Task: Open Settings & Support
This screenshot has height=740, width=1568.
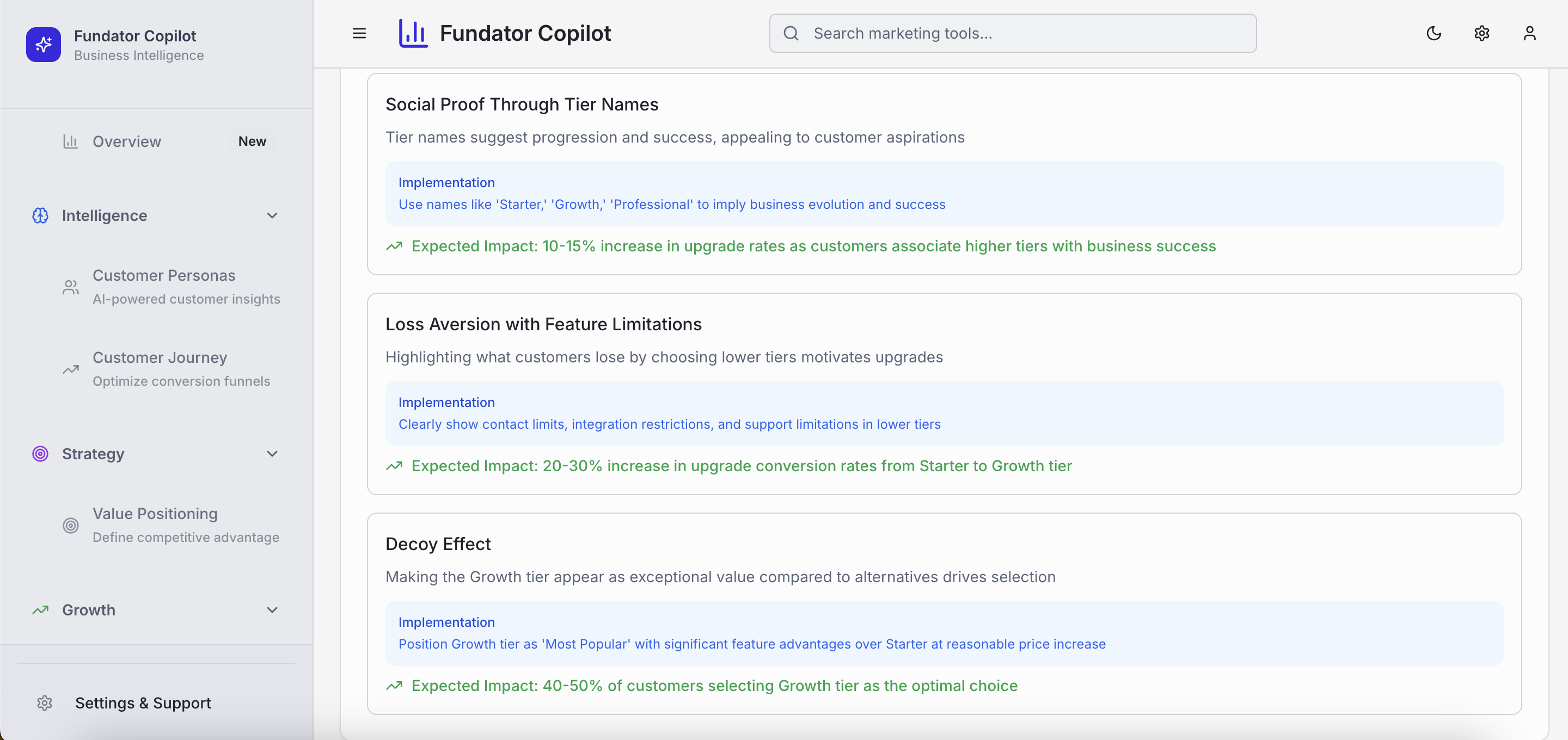Action: [x=143, y=703]
